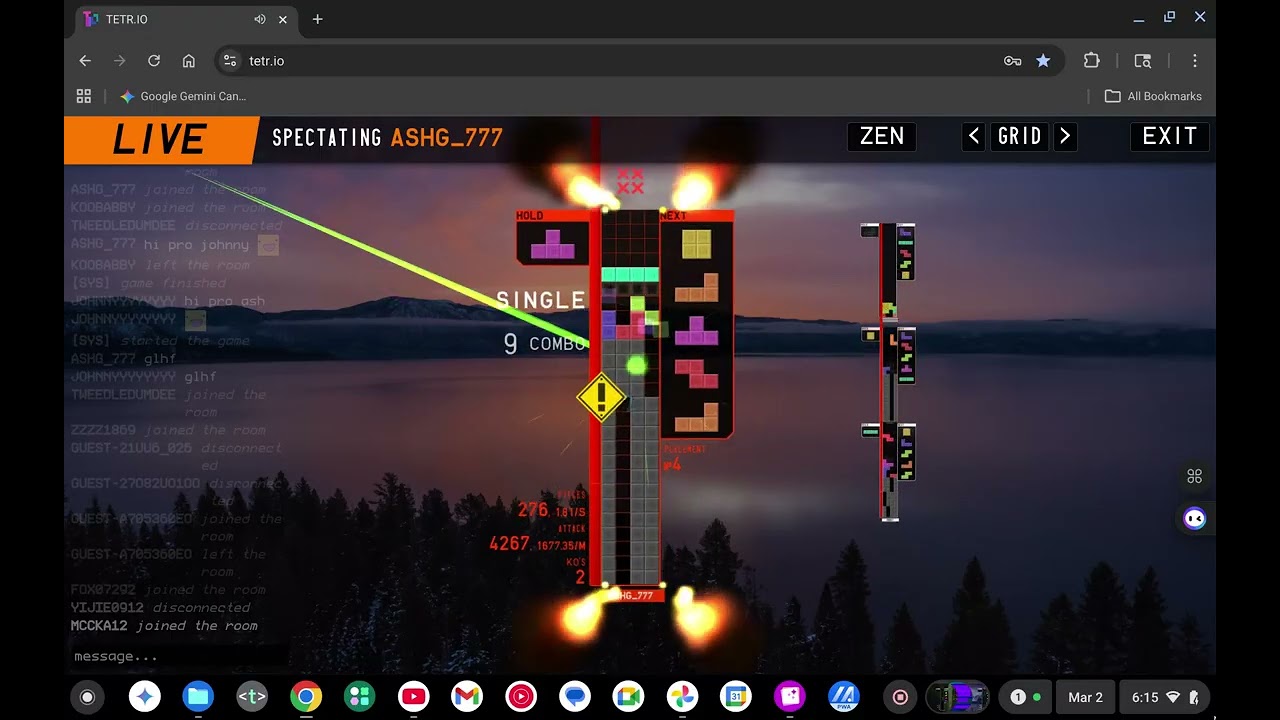View site information icon in address bar
Image resolution: width=1280 pixels, height=720 pixels.
[x=230, y=61]
